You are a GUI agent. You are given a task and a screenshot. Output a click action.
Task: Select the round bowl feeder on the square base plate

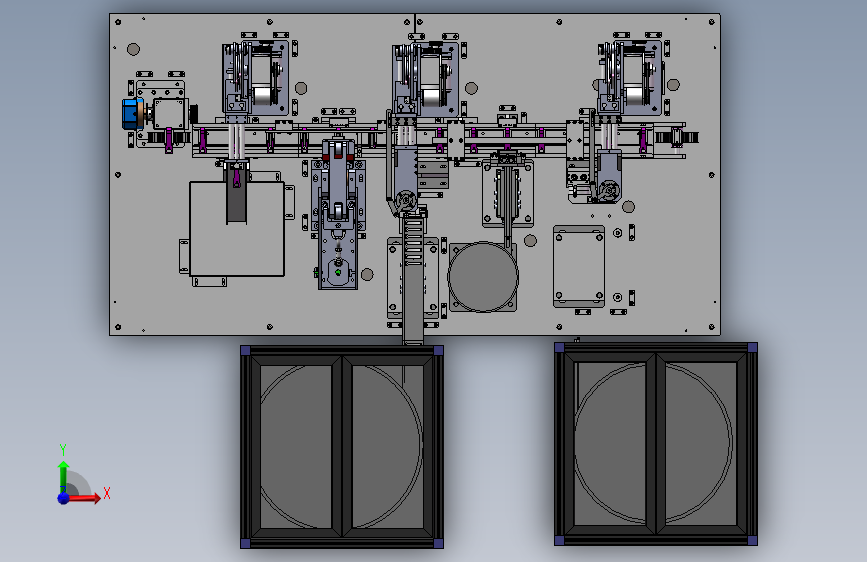[483, 276]
